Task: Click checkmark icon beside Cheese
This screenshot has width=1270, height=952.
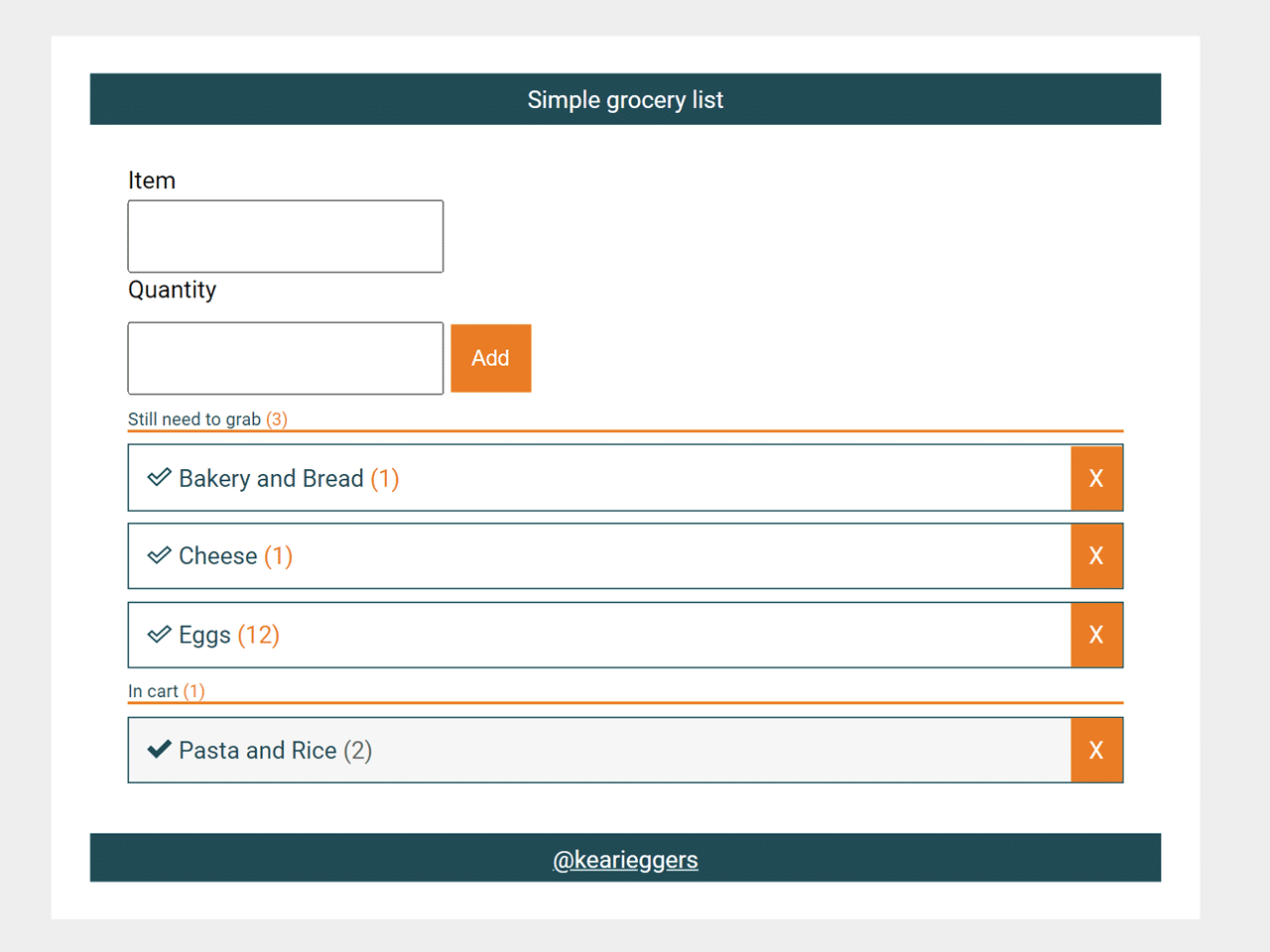Action: pyautogui.click(x=159, y=555)
